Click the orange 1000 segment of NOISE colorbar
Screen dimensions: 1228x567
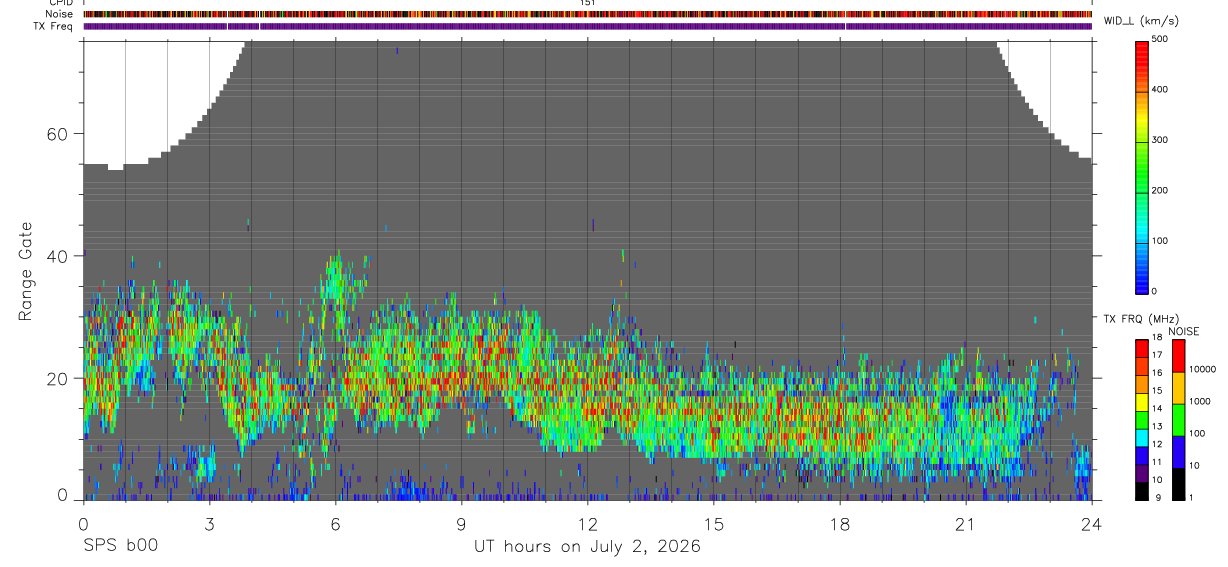1178,388
